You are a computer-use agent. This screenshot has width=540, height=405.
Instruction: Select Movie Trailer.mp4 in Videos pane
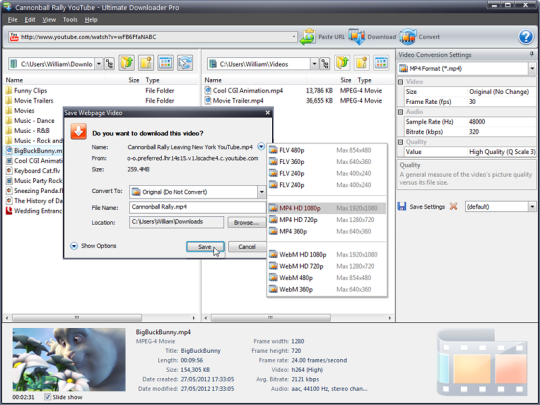tap(238, 101)
